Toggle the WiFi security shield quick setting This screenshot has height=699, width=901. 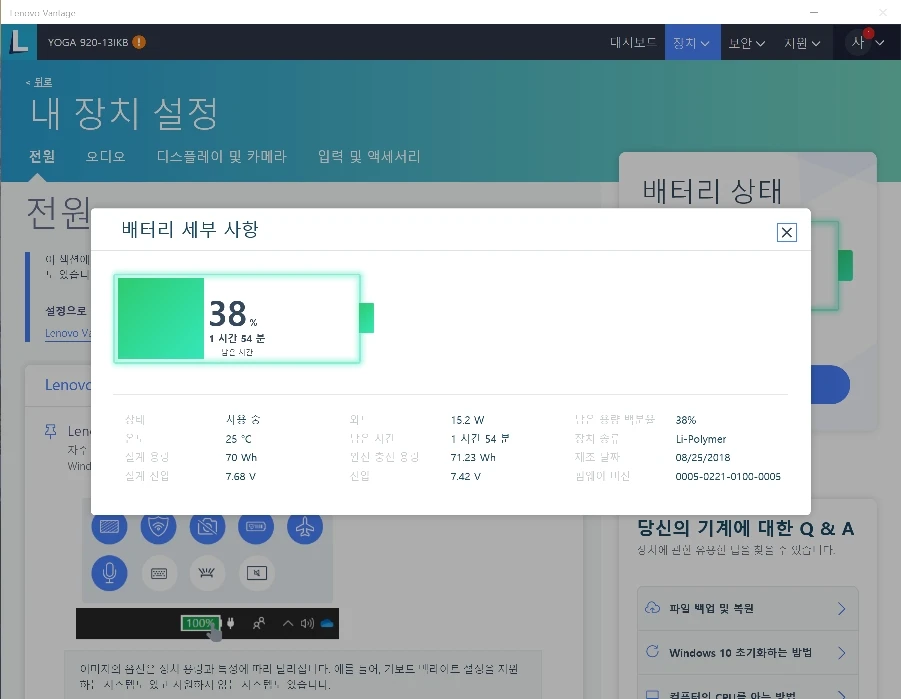pyautogui.click(x=159, y=527)
